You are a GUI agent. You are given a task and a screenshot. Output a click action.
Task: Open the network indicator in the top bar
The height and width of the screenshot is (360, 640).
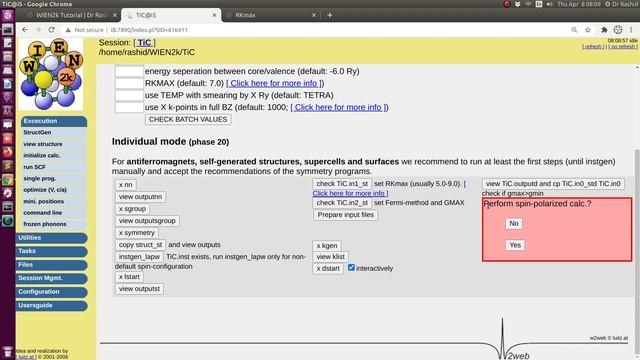coord(528,4)
